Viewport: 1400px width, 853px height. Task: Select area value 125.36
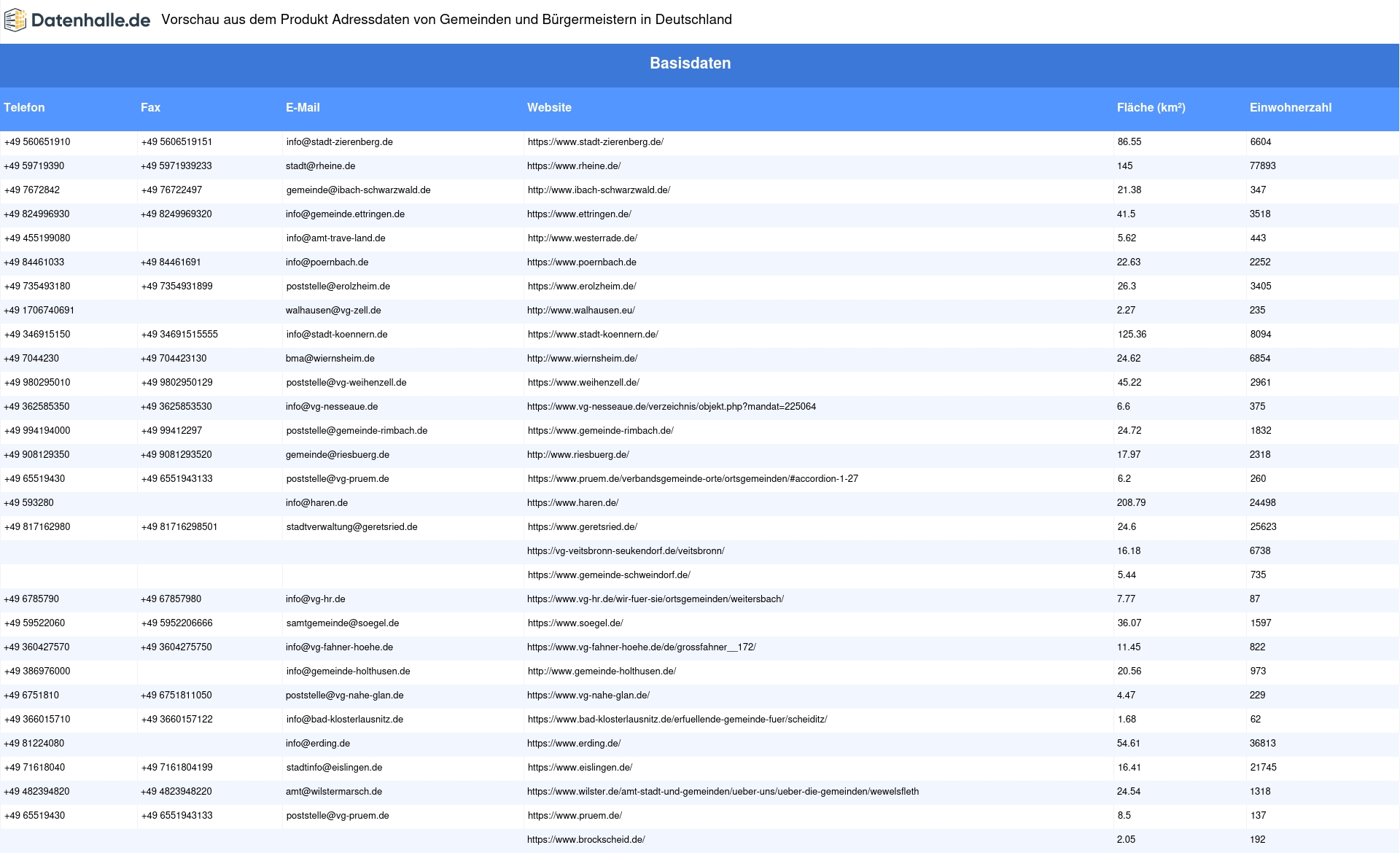click(1132, 335)
